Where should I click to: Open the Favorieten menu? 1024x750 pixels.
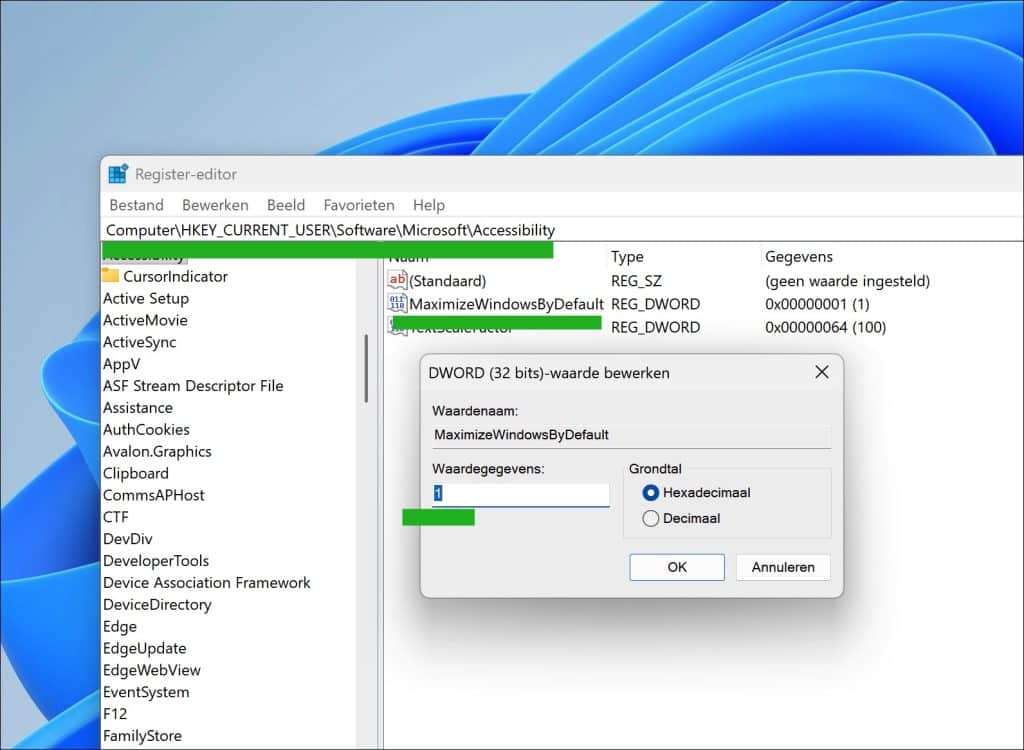(x=359, y=205)
